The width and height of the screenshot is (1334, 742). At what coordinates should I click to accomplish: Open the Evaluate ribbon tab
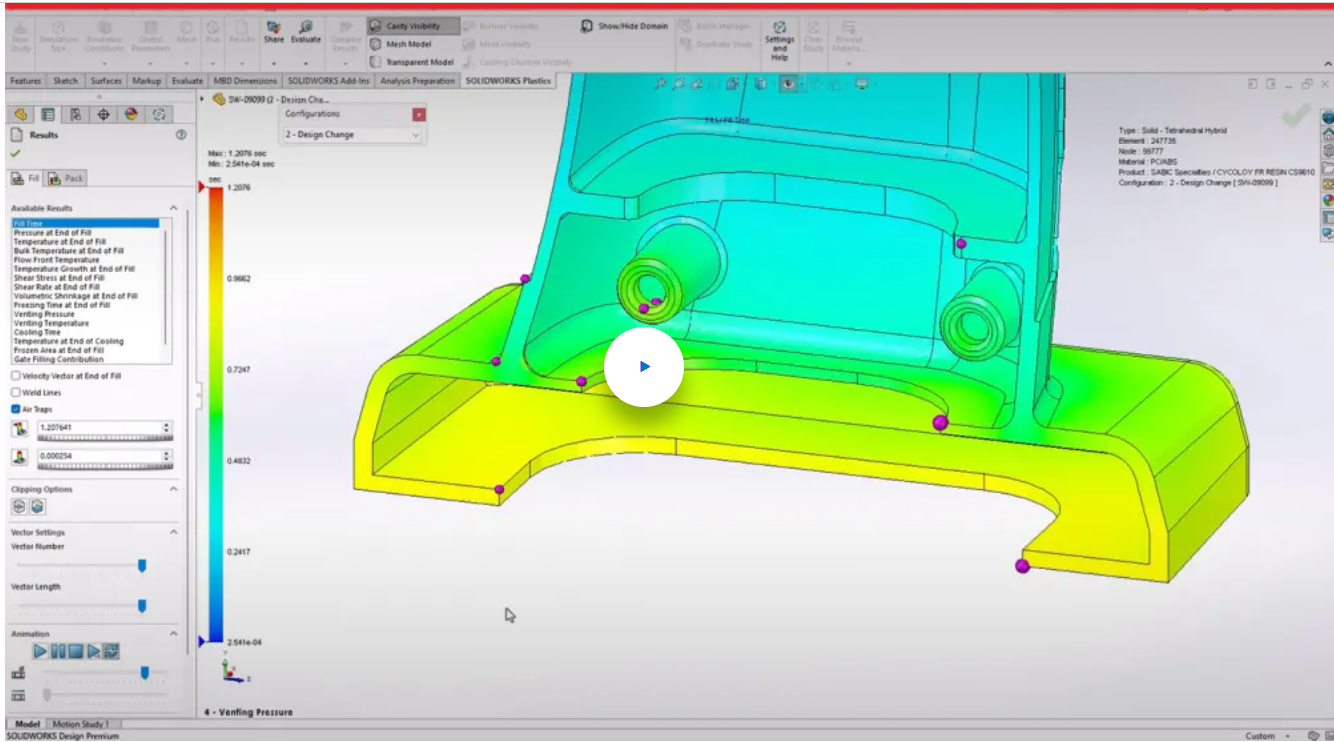pos(186,80)
